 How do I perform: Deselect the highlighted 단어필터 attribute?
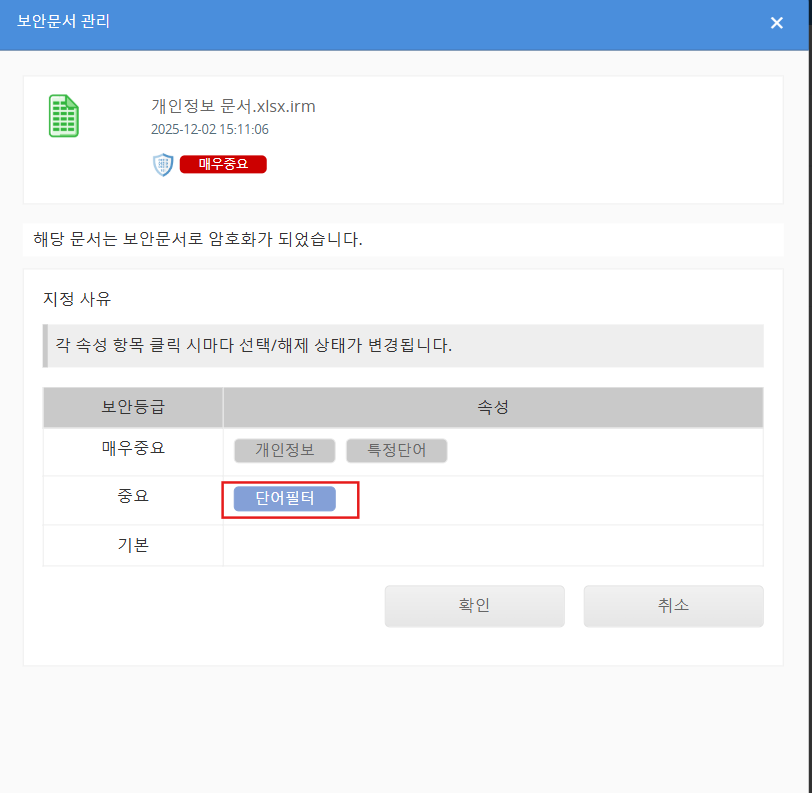285,499
